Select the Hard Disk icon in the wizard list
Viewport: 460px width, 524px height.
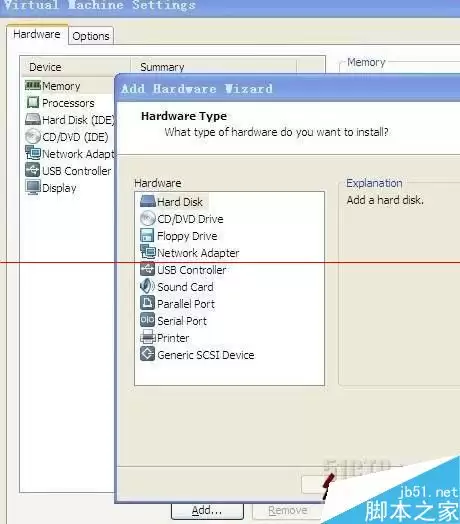pos(147,201)
